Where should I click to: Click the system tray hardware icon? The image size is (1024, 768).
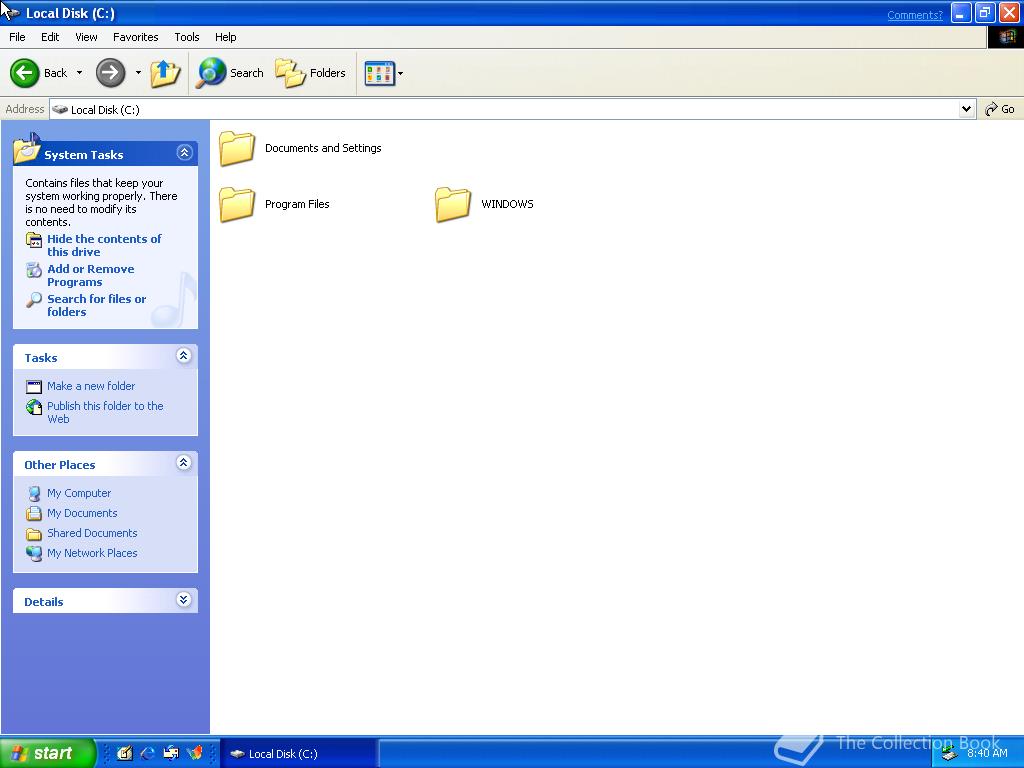(x=950, y=754)
